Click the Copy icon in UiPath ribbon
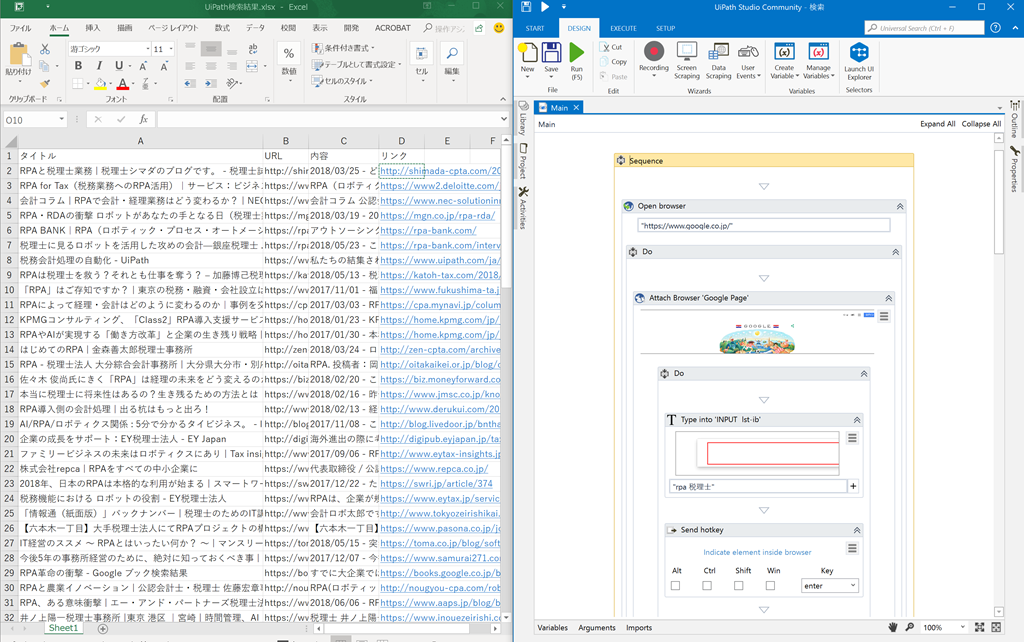Screen dimensions: 1024x642 point(605,61)
